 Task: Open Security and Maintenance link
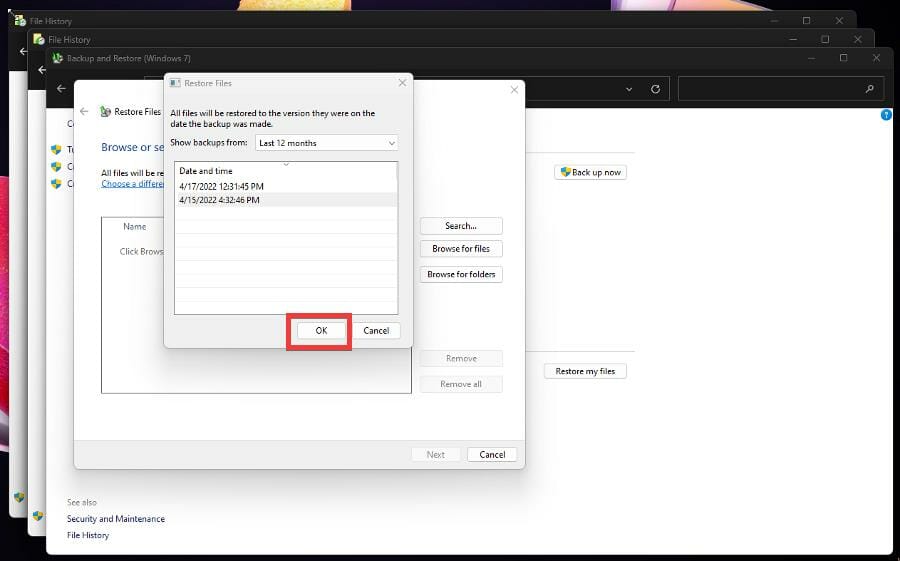[115, 519]
